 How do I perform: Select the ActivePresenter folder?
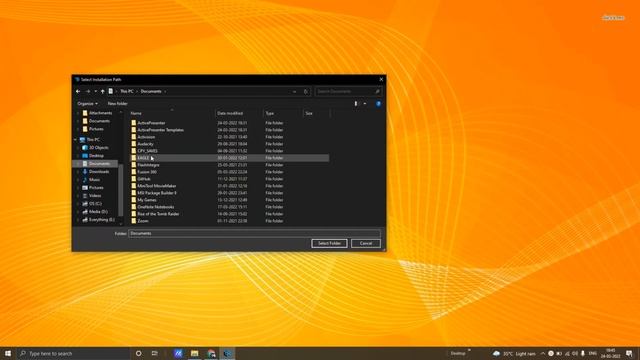tap(151, 123)
